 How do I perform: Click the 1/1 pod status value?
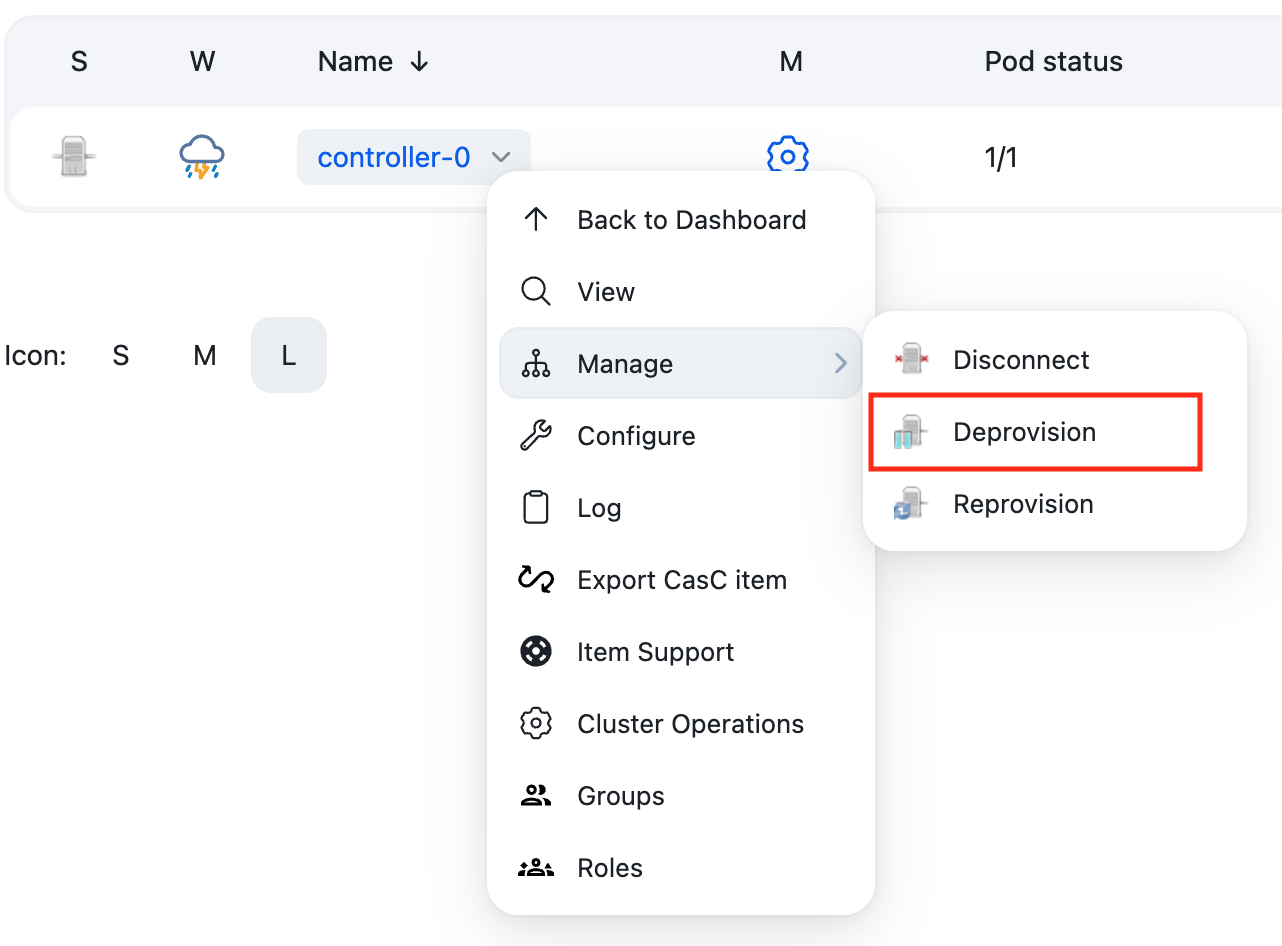coord(1001,158)
